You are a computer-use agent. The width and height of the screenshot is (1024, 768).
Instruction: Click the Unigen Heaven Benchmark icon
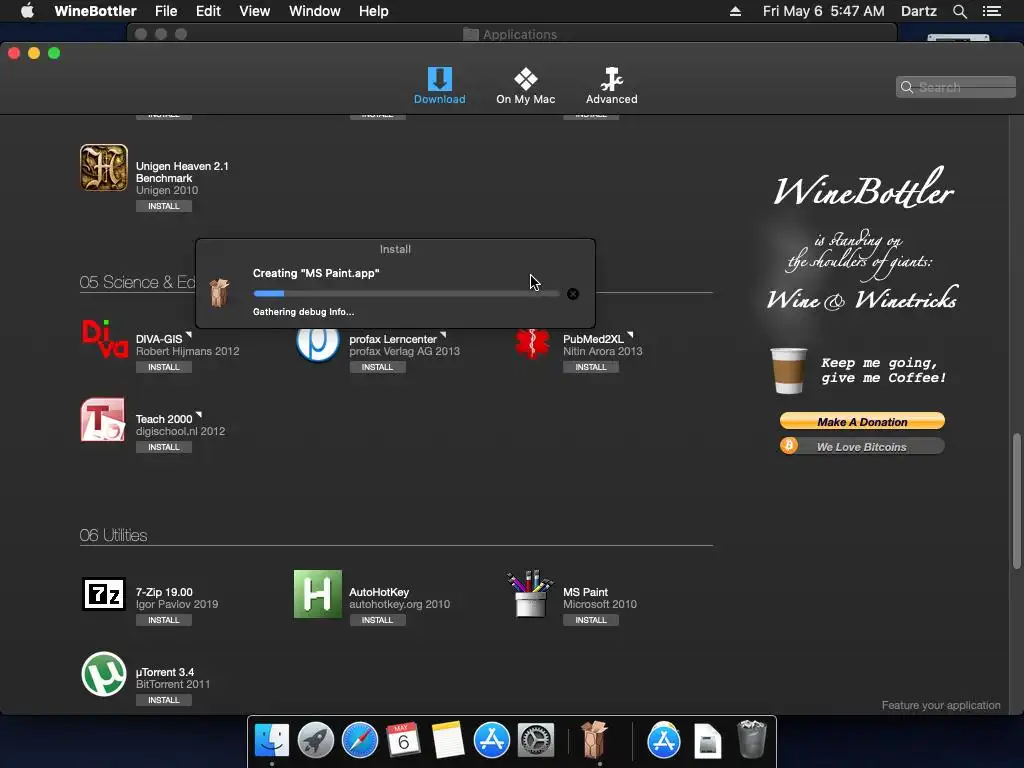(104, 168)
